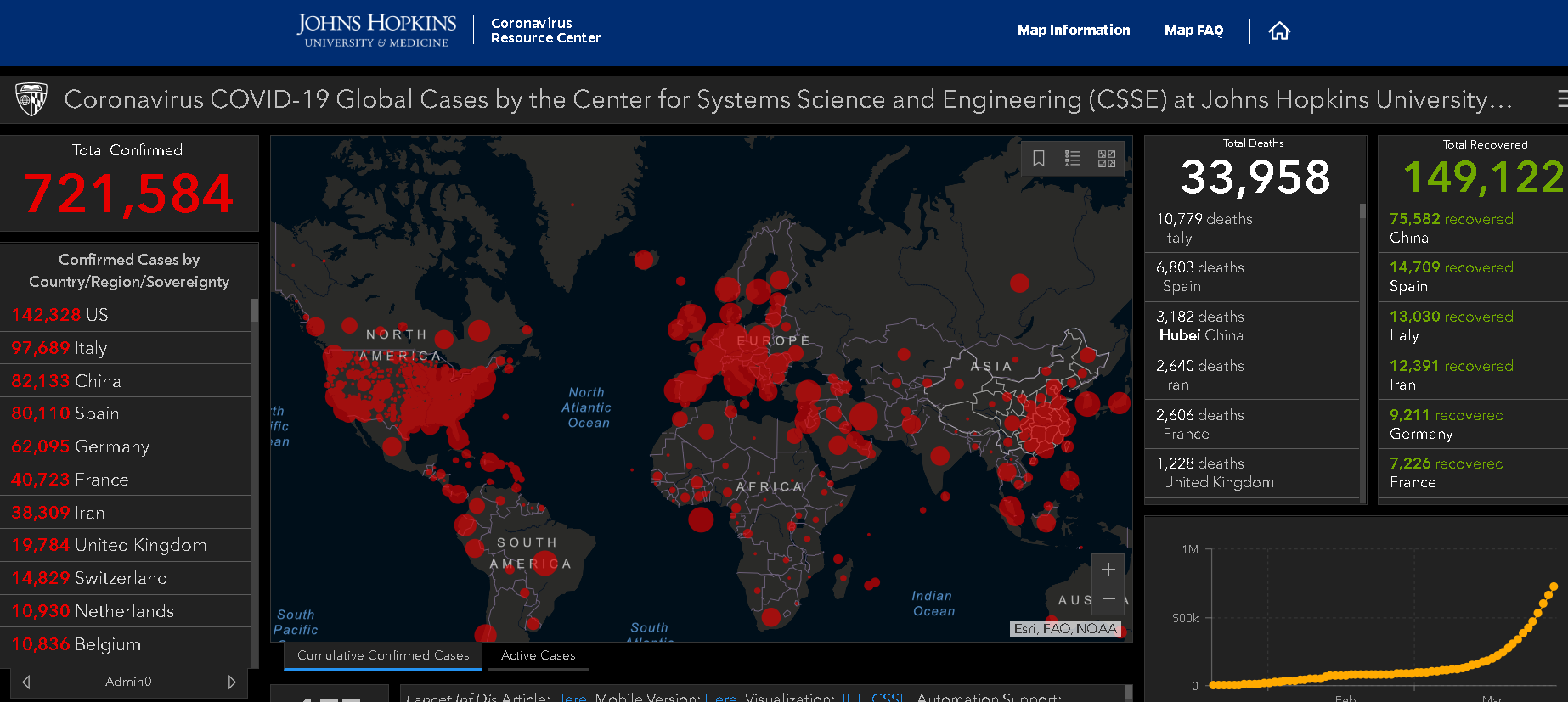The width and height of the screenshot is (1568, 702).
Task: Zoom out with the map minus button
Action: 1108,599
